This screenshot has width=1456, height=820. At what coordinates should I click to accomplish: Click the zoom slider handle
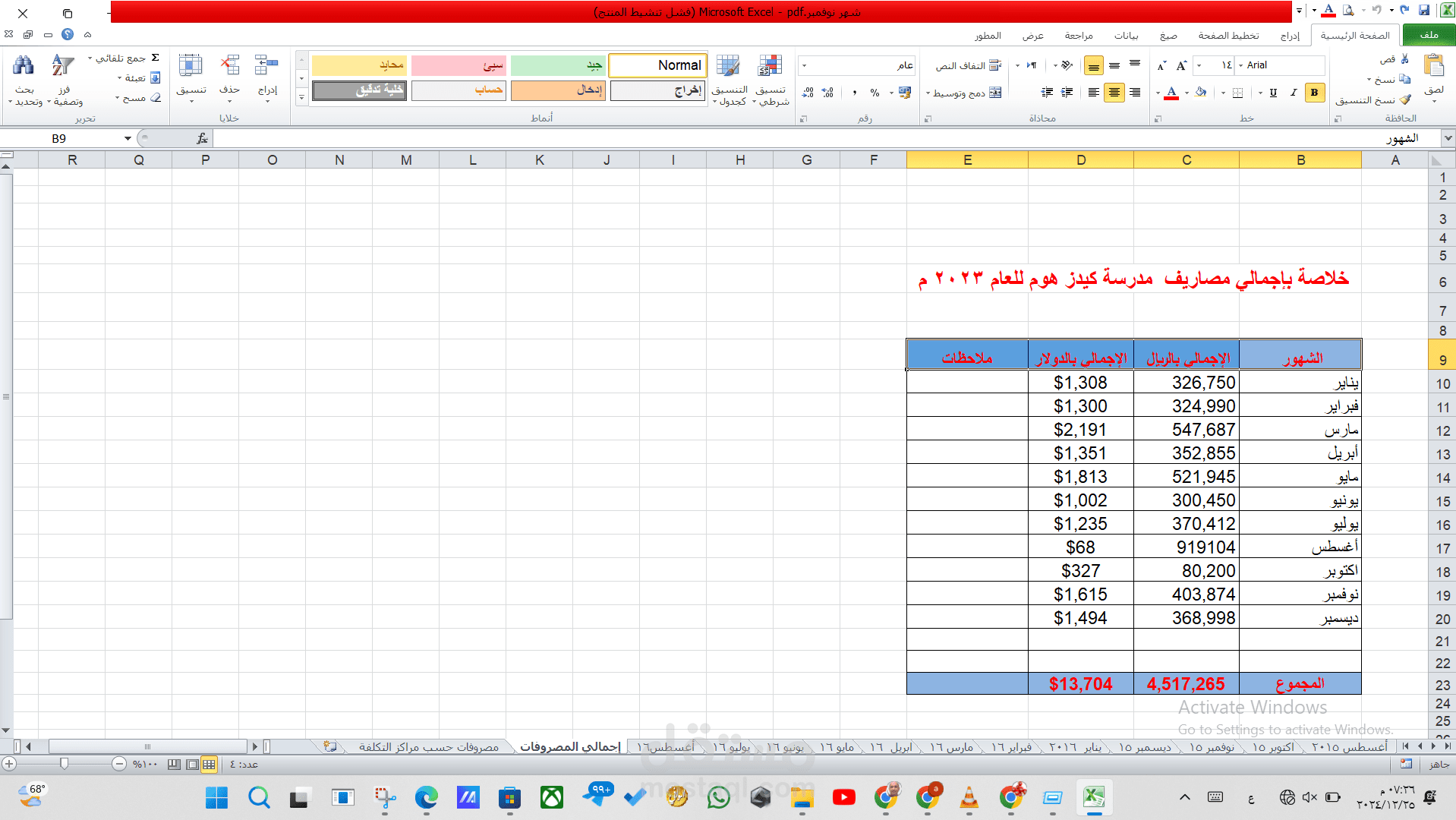pos(64,764)
